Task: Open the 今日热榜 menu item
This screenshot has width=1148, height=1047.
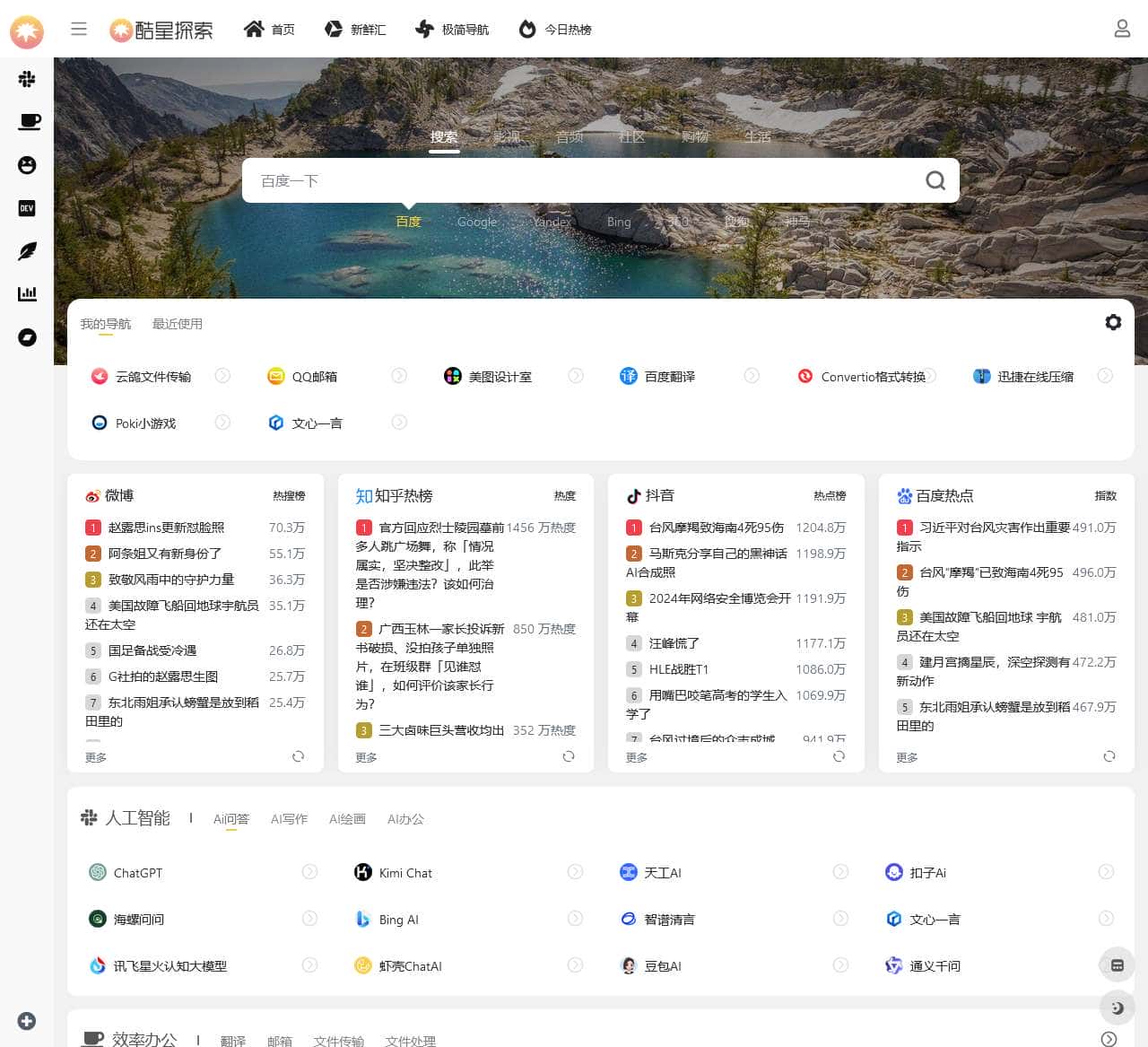Action: point(555,29)
